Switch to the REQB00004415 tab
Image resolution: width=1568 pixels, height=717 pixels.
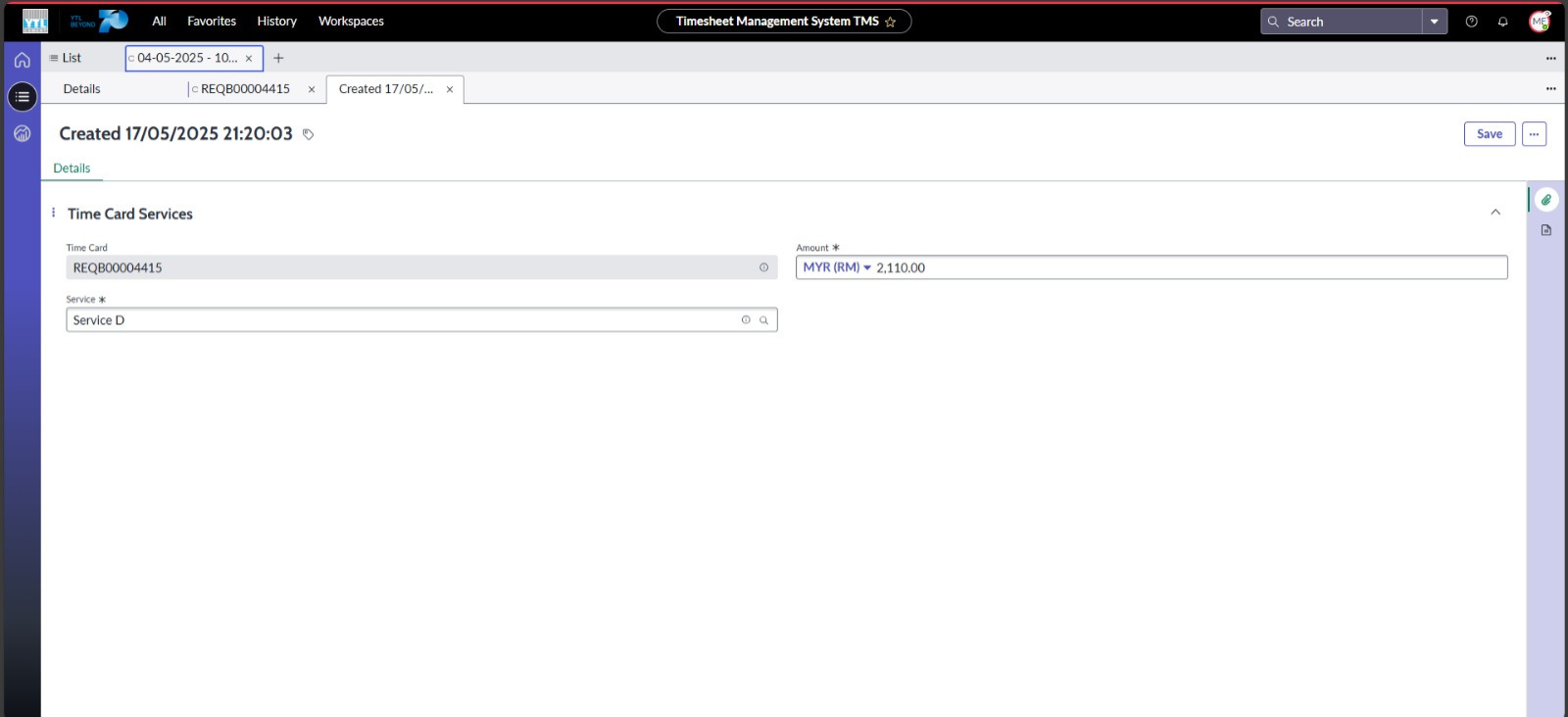(245, 89)
